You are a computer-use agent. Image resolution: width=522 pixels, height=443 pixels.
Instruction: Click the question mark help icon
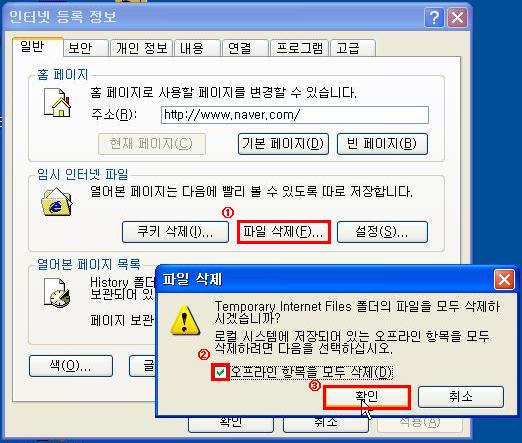(434, 17)
